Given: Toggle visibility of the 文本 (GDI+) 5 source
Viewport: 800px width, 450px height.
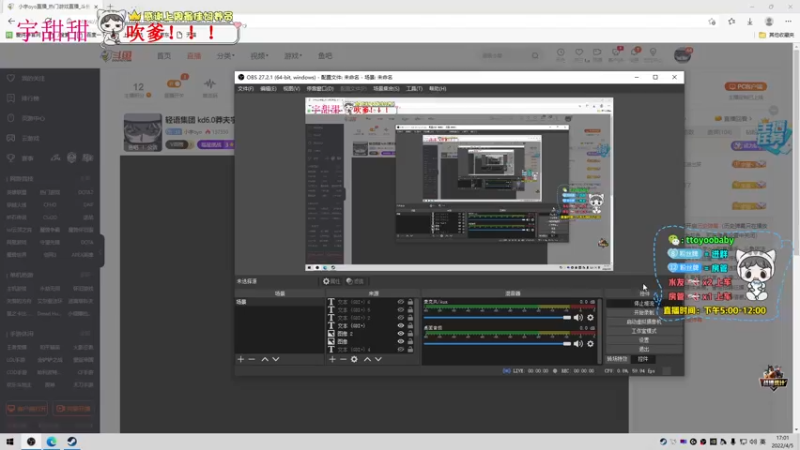Looking at the screenshot, I should (x=401, y=310).
